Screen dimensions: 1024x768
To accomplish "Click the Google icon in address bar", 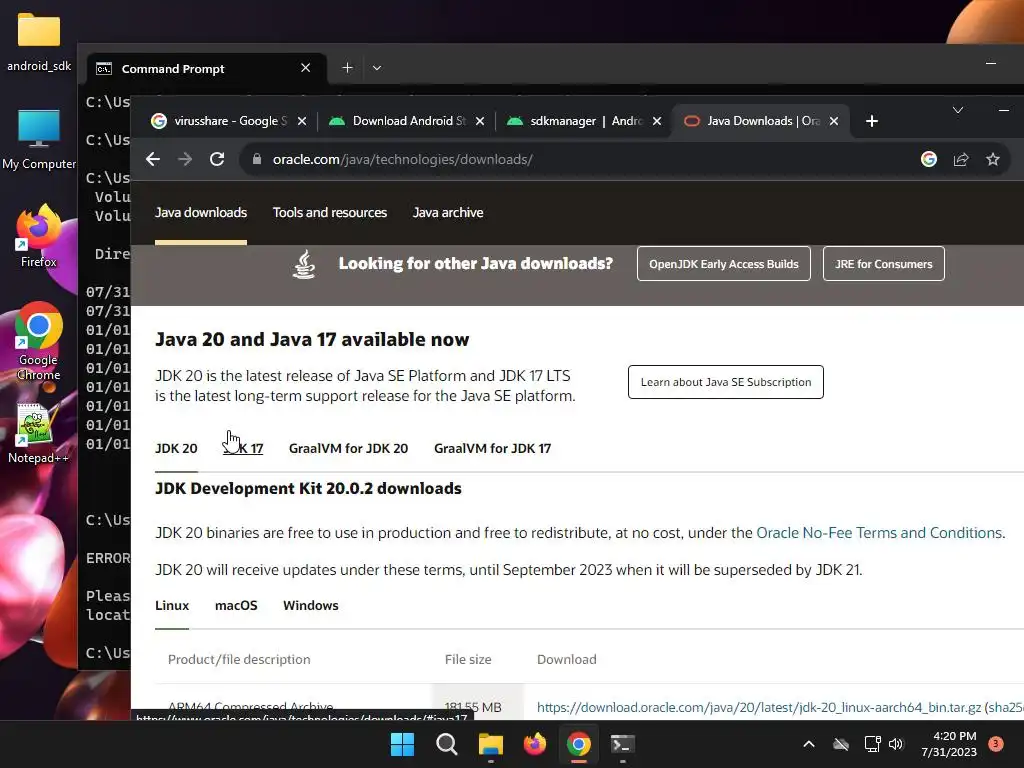I will (x=929, y=159).
